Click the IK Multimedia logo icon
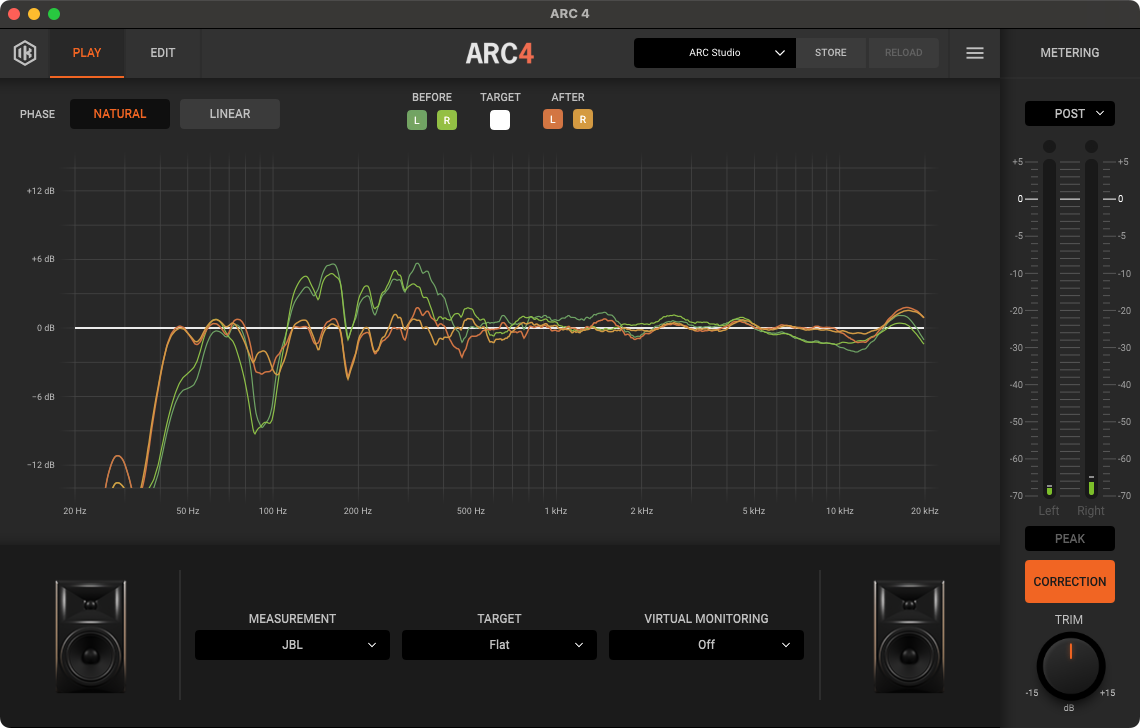Image resolution: width=1140 pixels, height=728 pixels. coord(25,53)
